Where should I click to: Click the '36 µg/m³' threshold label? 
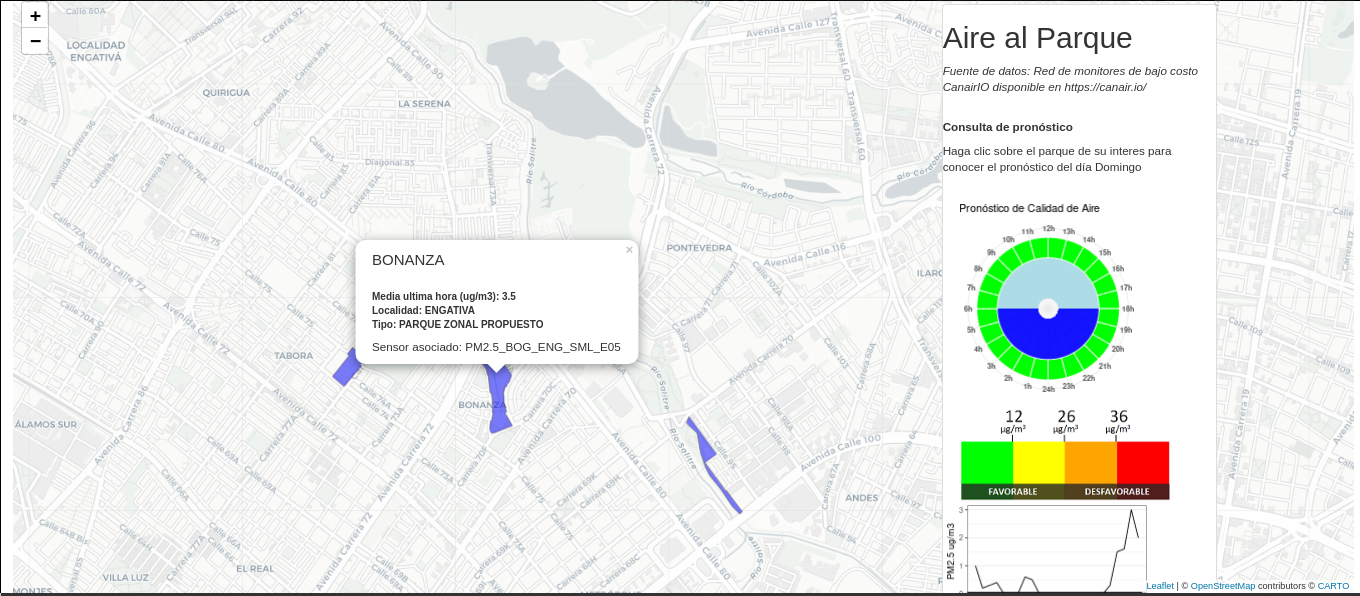pos(1118,422)
